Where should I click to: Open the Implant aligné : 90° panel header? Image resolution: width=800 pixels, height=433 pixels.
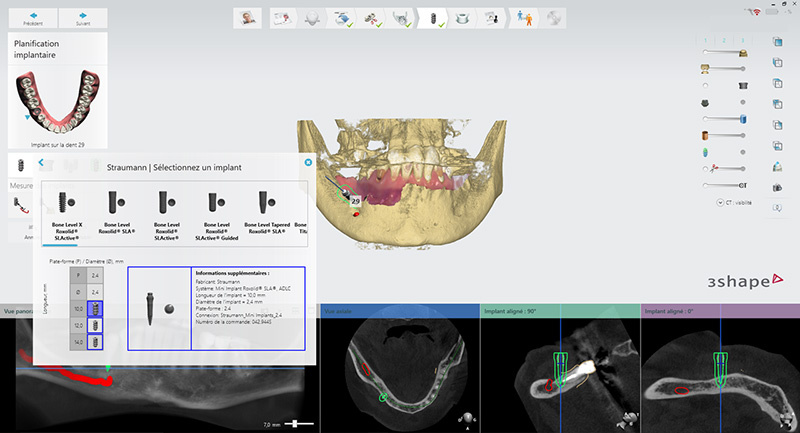560,311
